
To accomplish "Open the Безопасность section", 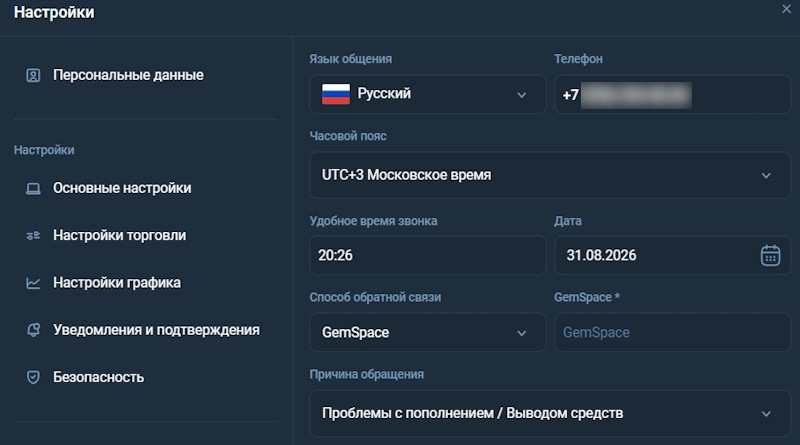I will click(x=98, y=377).
